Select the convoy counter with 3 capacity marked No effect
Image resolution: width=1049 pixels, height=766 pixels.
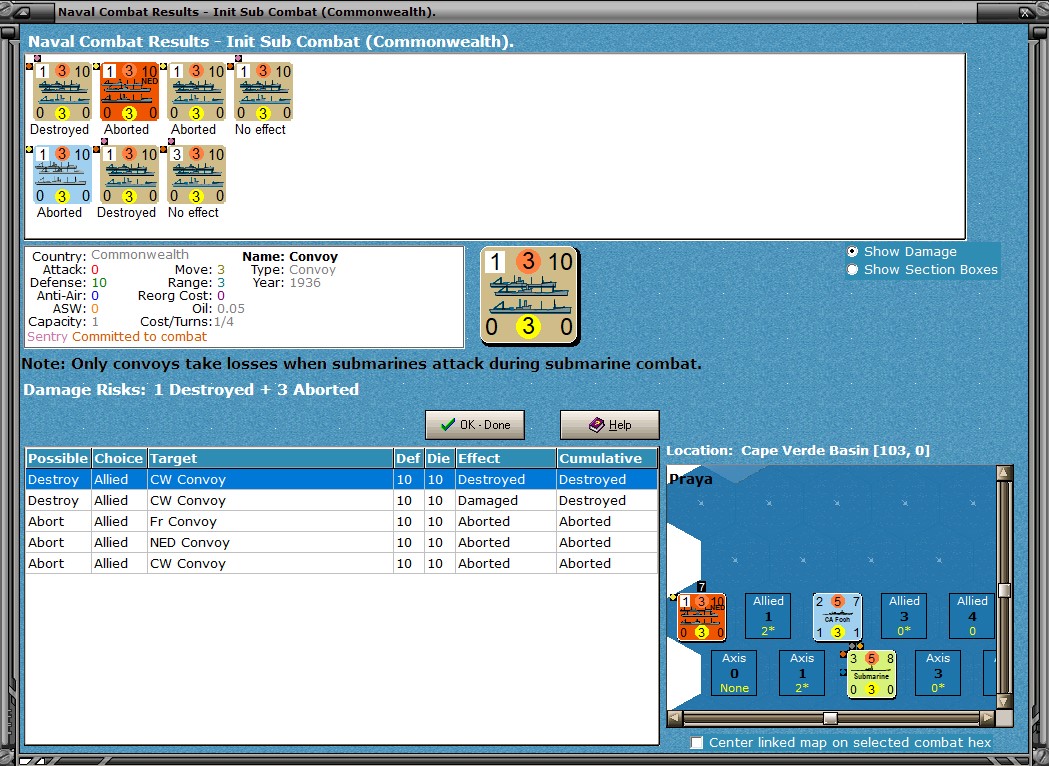coord(196,175)
